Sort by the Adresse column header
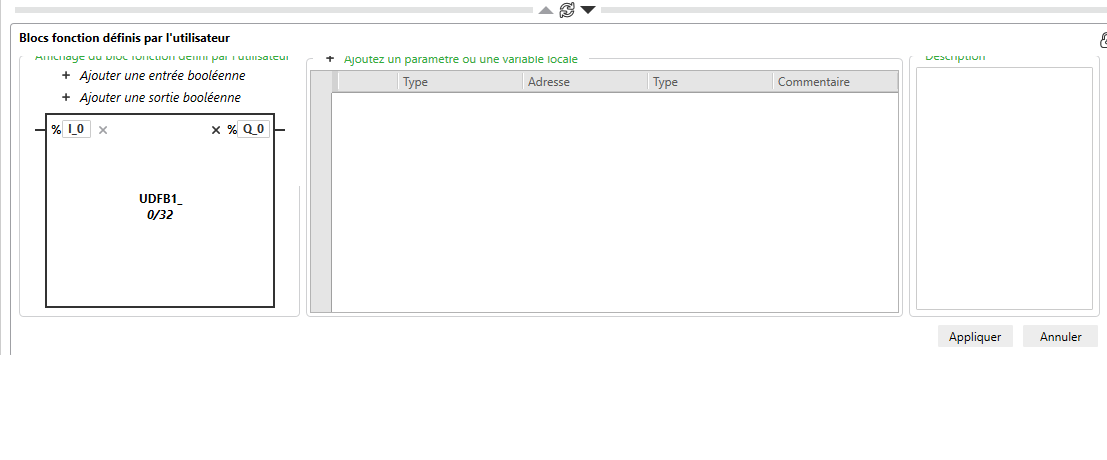This screenshot has width=1107, height=460. 585,82
